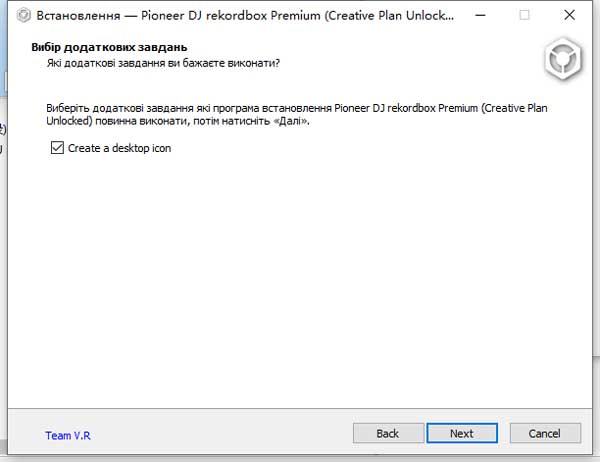Close the installer window
The image size is (600, 462).
pyautogui.click(x=571, y=15)
